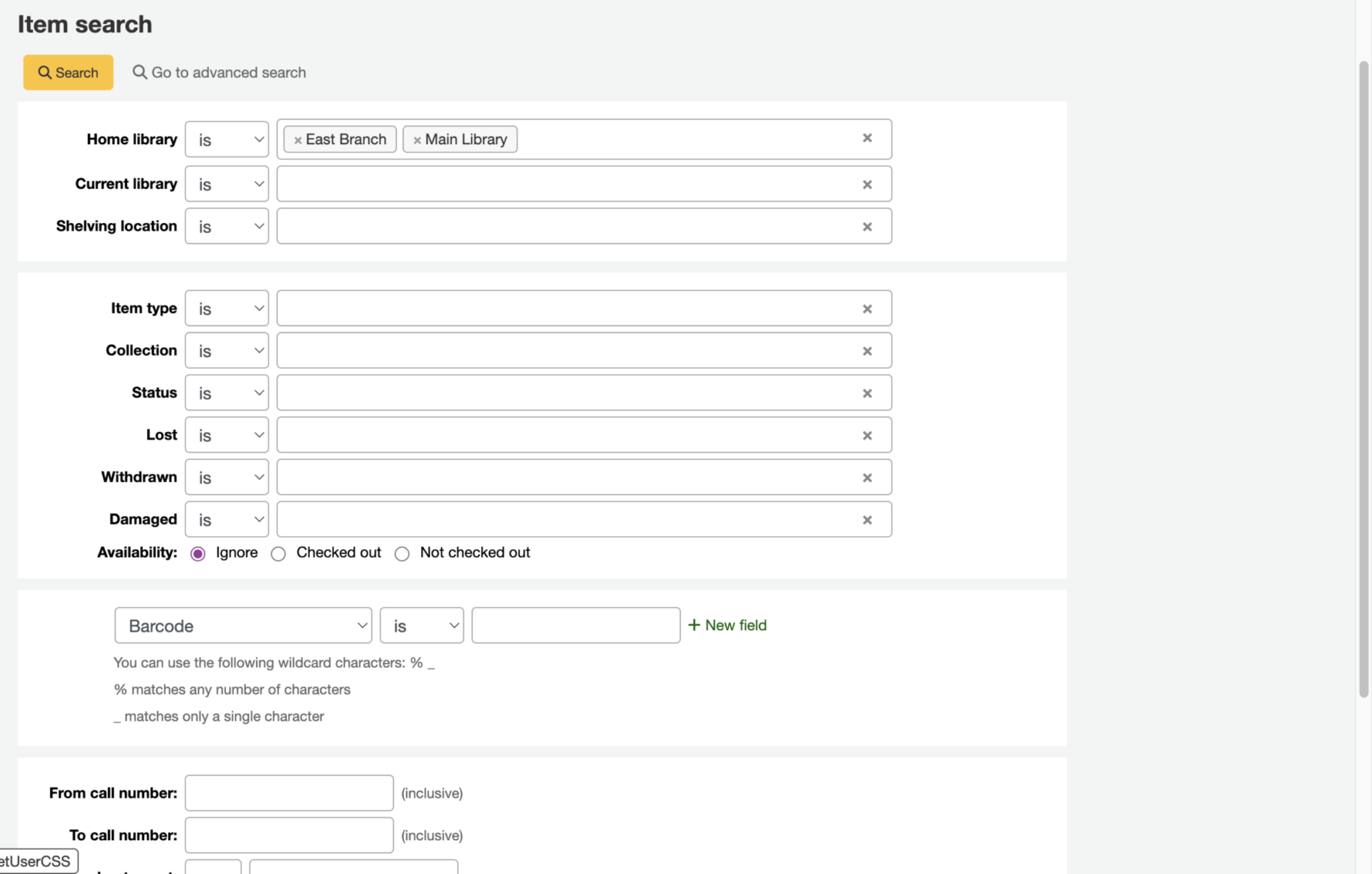
Task: Add a New field
Action: tap(727, 625)
